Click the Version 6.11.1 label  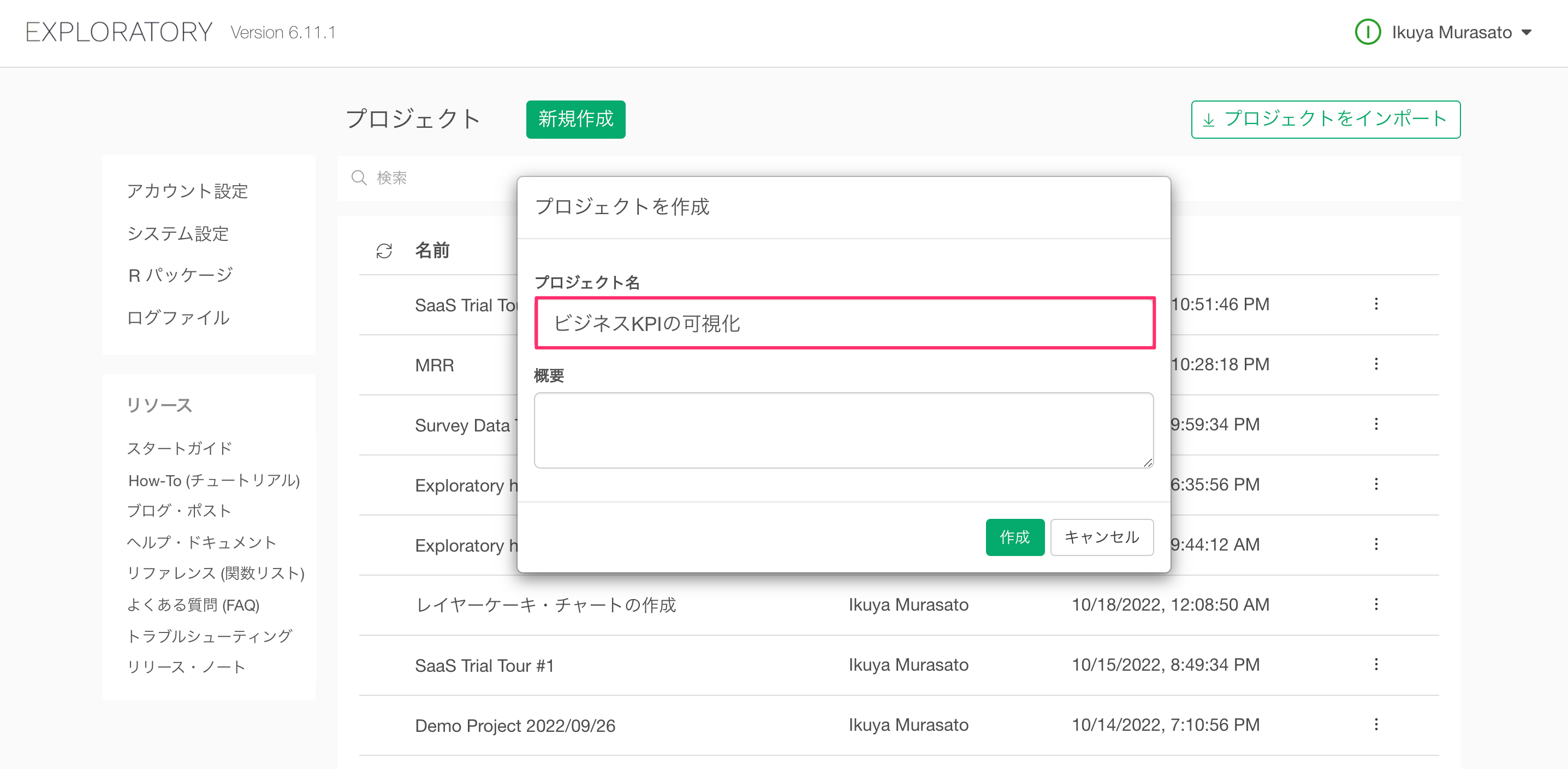283,33
